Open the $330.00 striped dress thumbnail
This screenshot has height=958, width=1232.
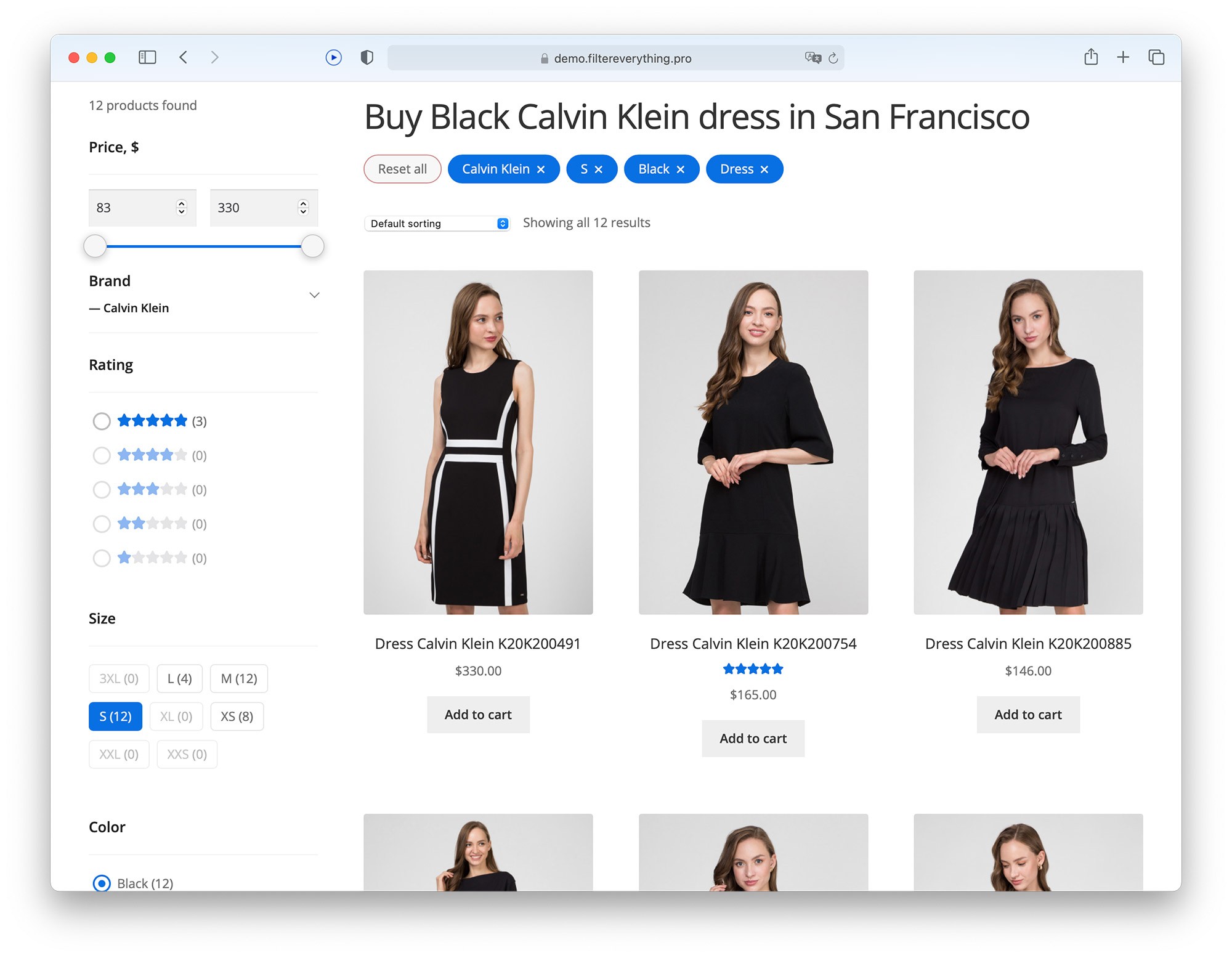pyautogui.click(x=478, y=442)
